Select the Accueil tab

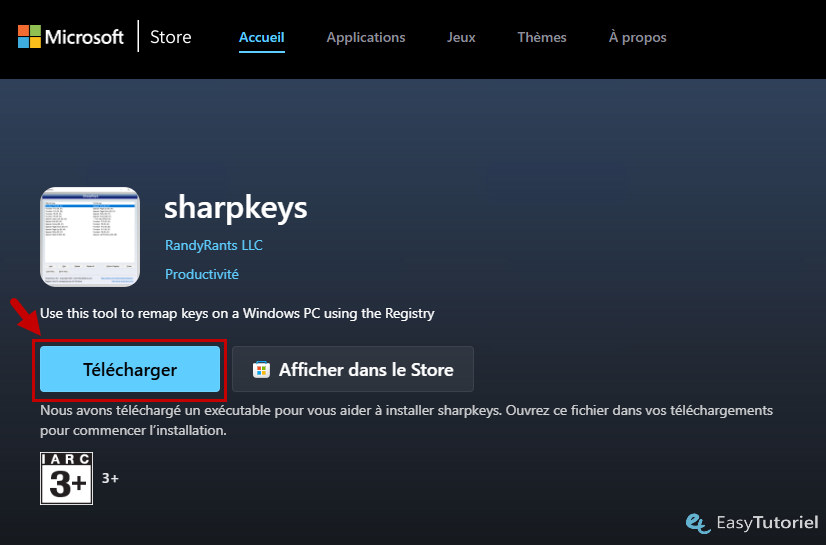pos(261,37)
